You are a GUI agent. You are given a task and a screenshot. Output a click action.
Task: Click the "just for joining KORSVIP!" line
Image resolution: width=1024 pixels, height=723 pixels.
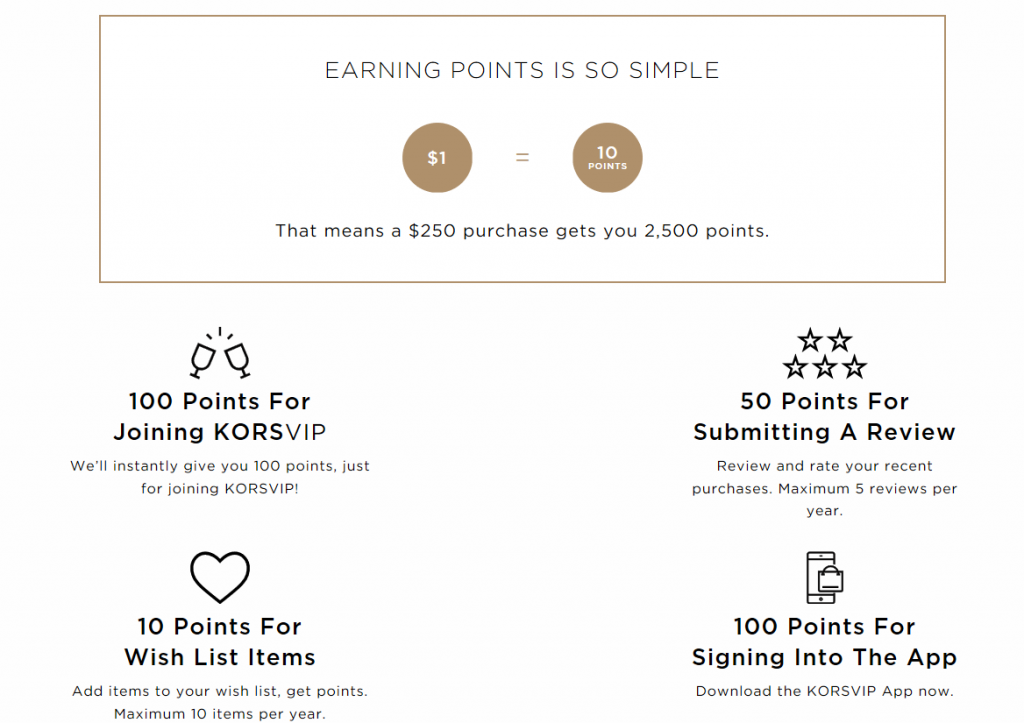[x=220, y=488]
